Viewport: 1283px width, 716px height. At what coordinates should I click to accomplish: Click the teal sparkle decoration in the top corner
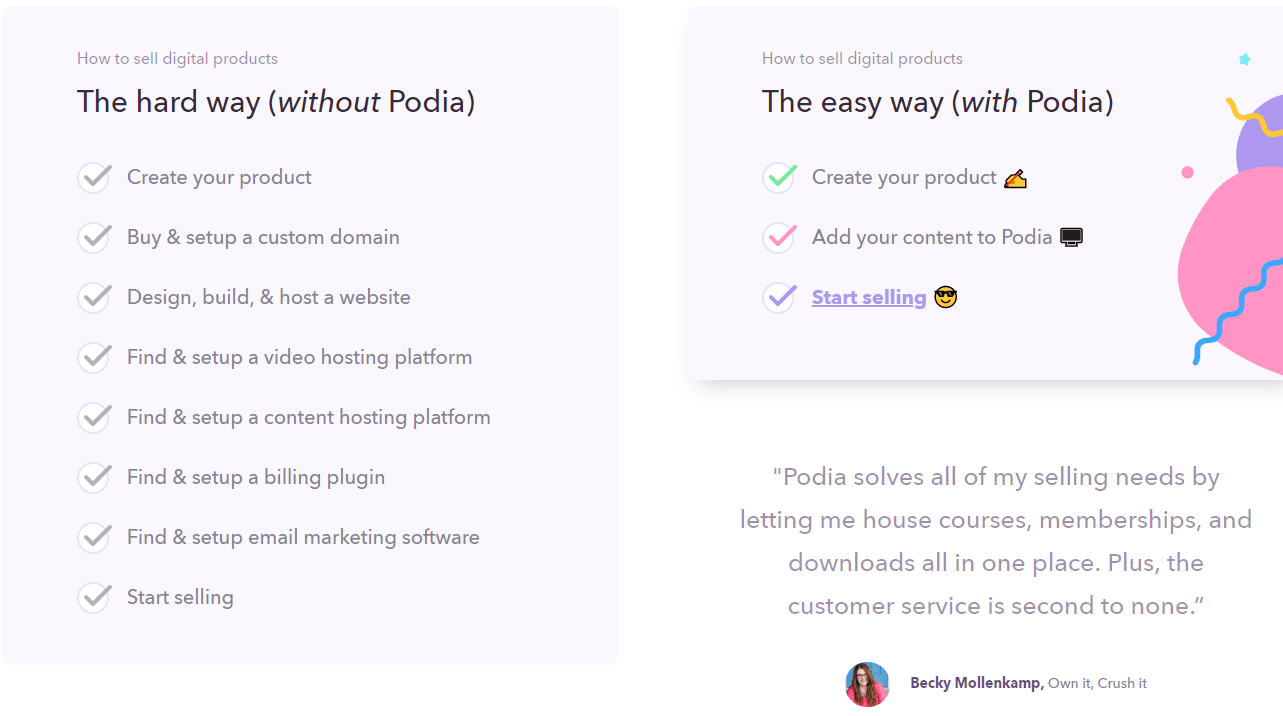[x=1245, y=60]
